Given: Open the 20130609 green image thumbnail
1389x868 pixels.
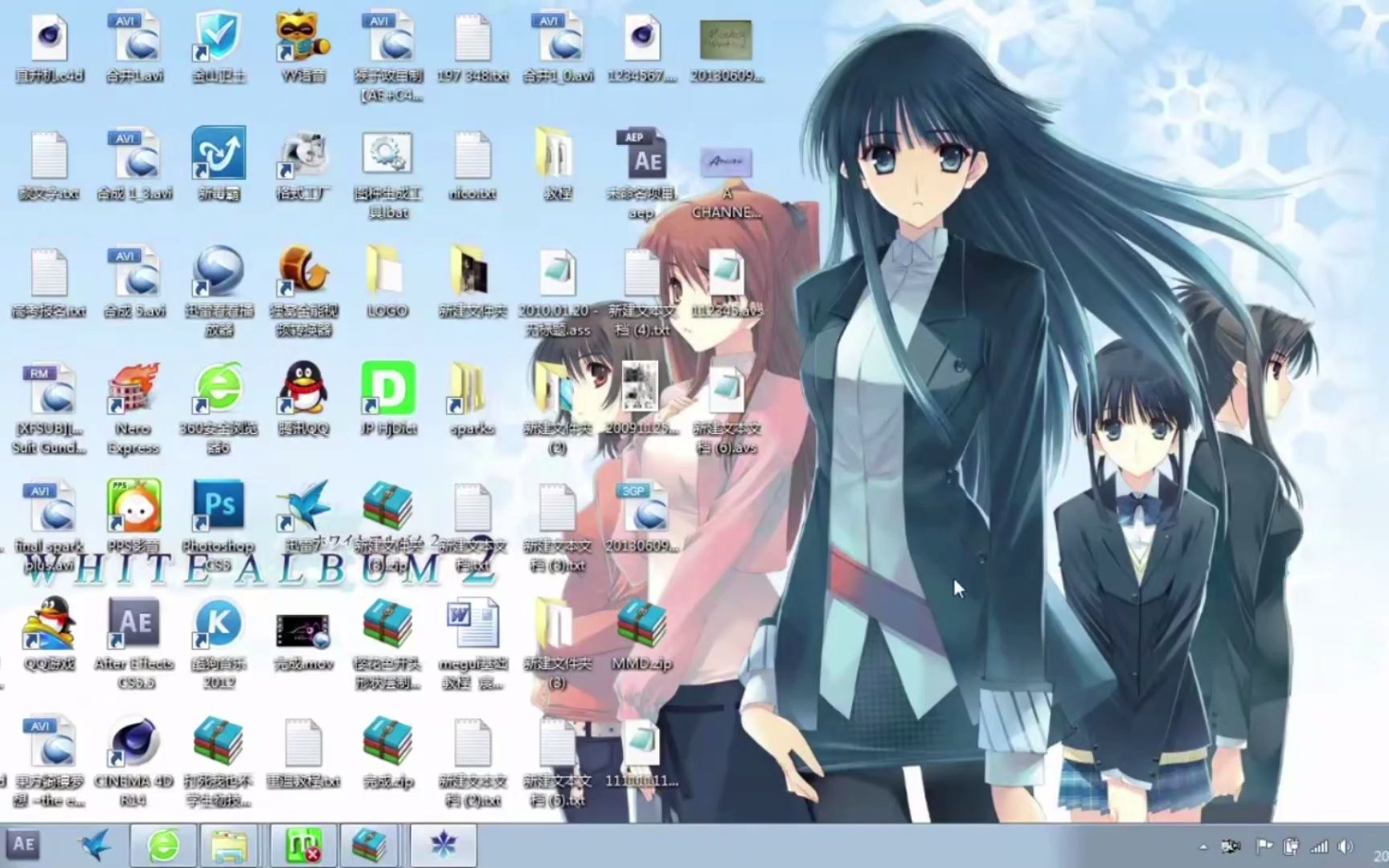Looking at the screenshot, I should point(727,49).
